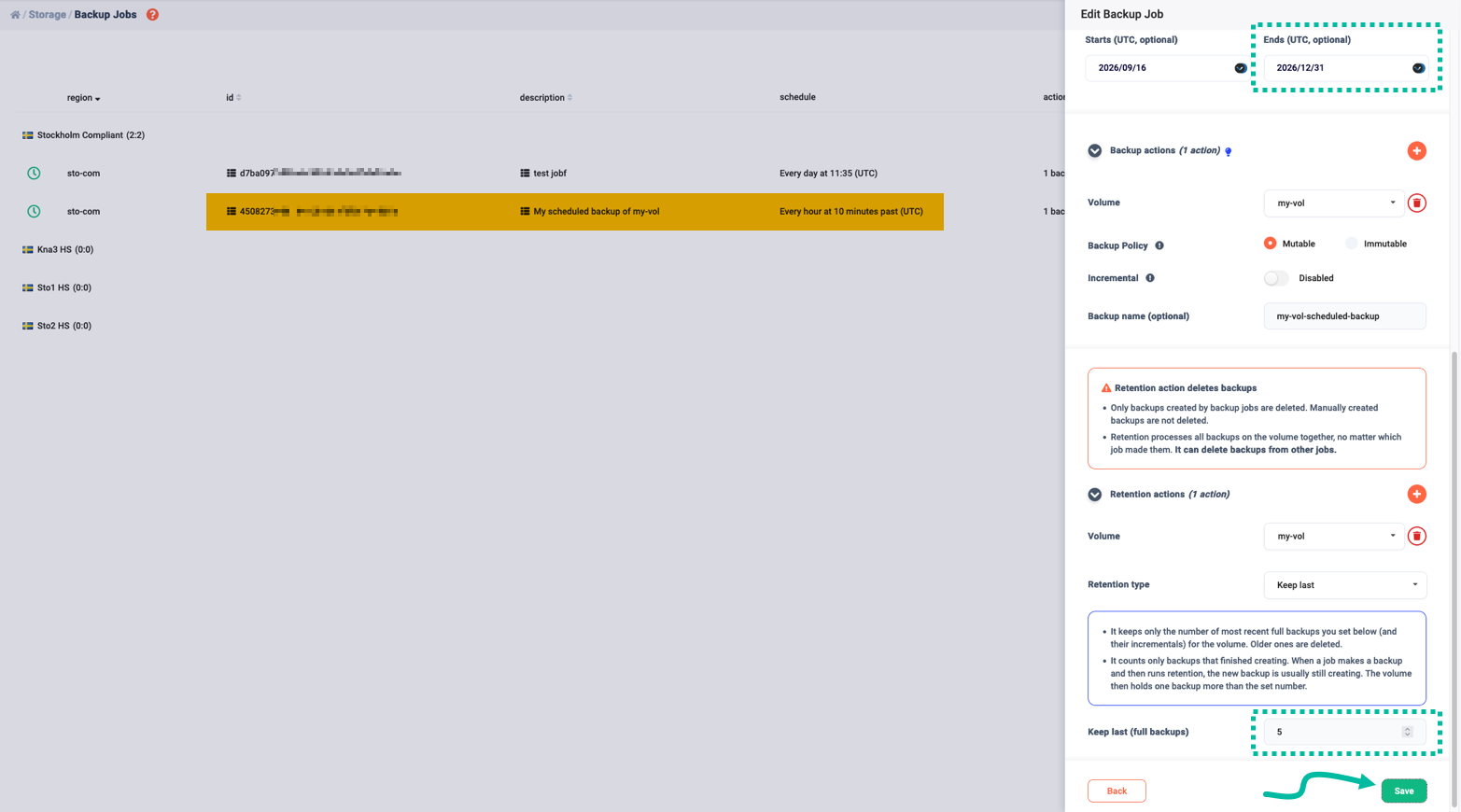Edit the Backup name field
Screen dimensions: 1461x812
[x=1344, y=316]
